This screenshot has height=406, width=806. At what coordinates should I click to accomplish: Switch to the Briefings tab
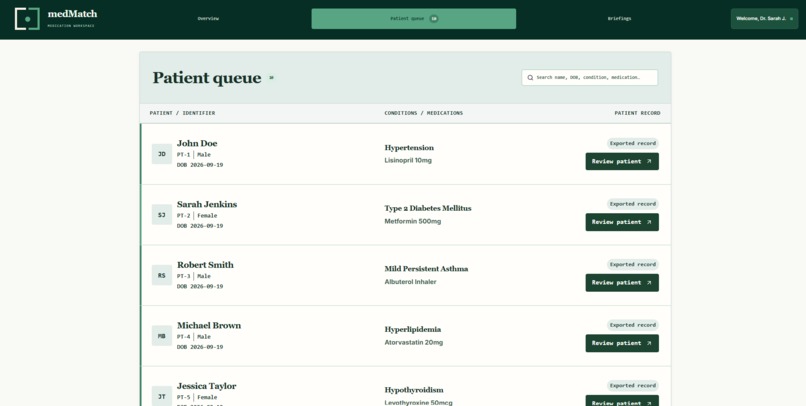[619, 19]
